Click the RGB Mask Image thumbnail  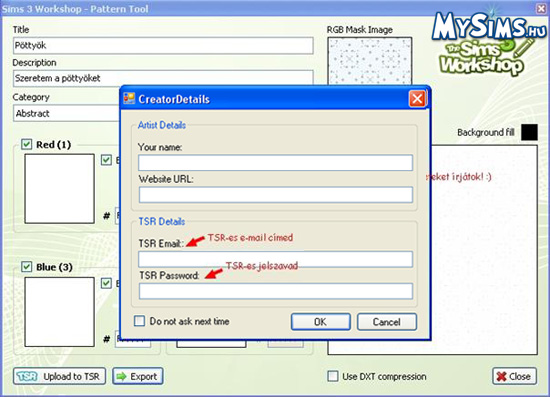tap(370, 61)
